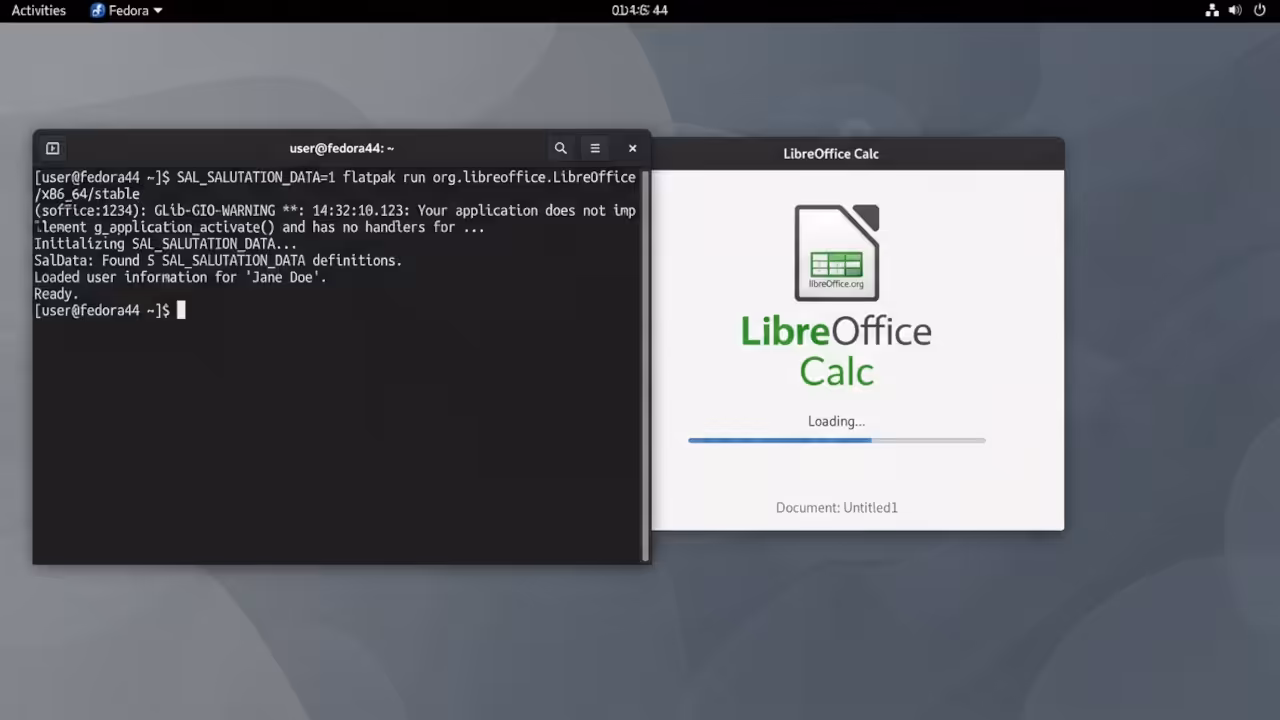The width and height of the screenshot is (1280, 720).
Task: Click the loading progress bar
Action: point(837,440)
